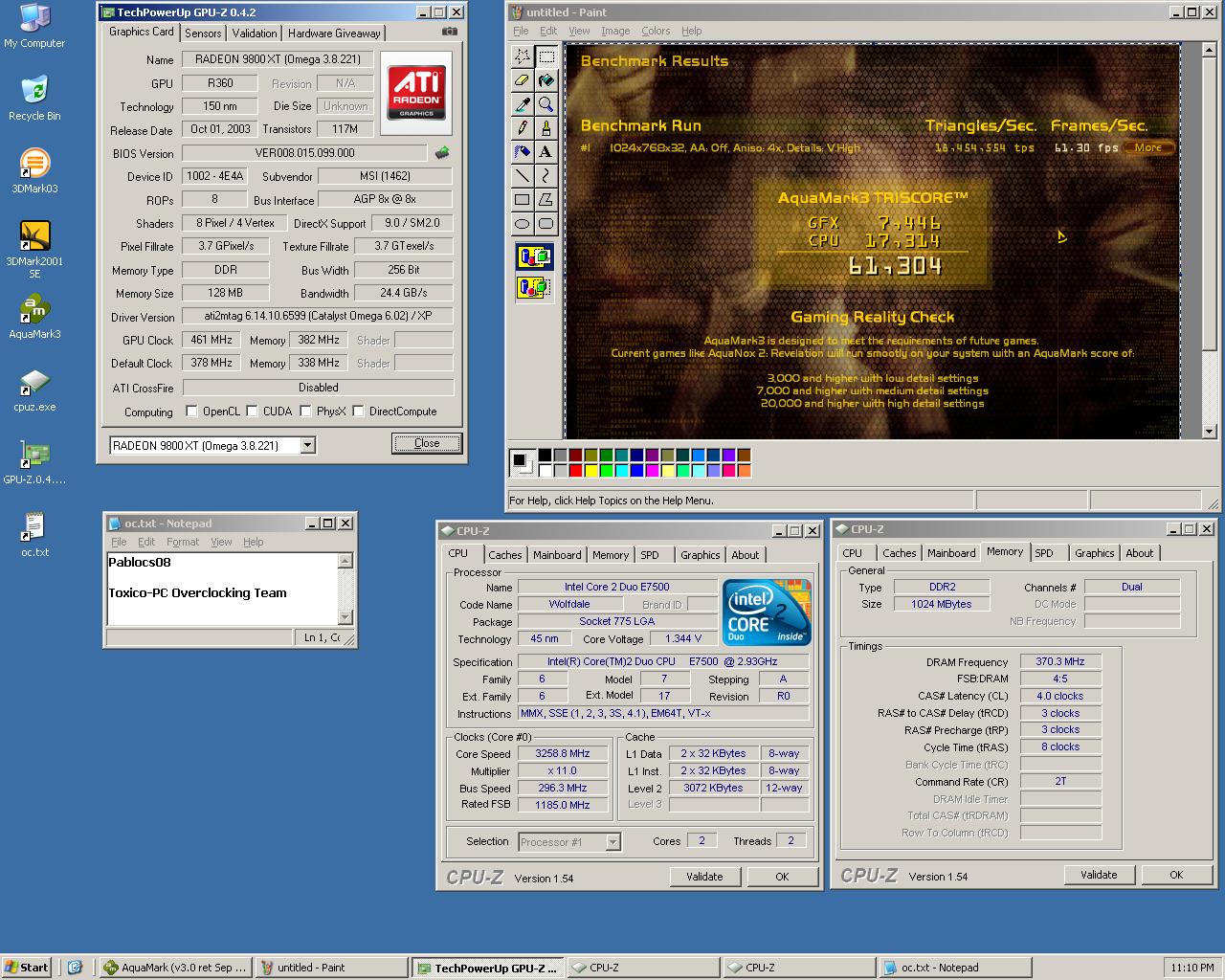Switch to AquaMark on the taskbar
The width and height of the screenshot is (1225, 980).
(x=176, y=968)
